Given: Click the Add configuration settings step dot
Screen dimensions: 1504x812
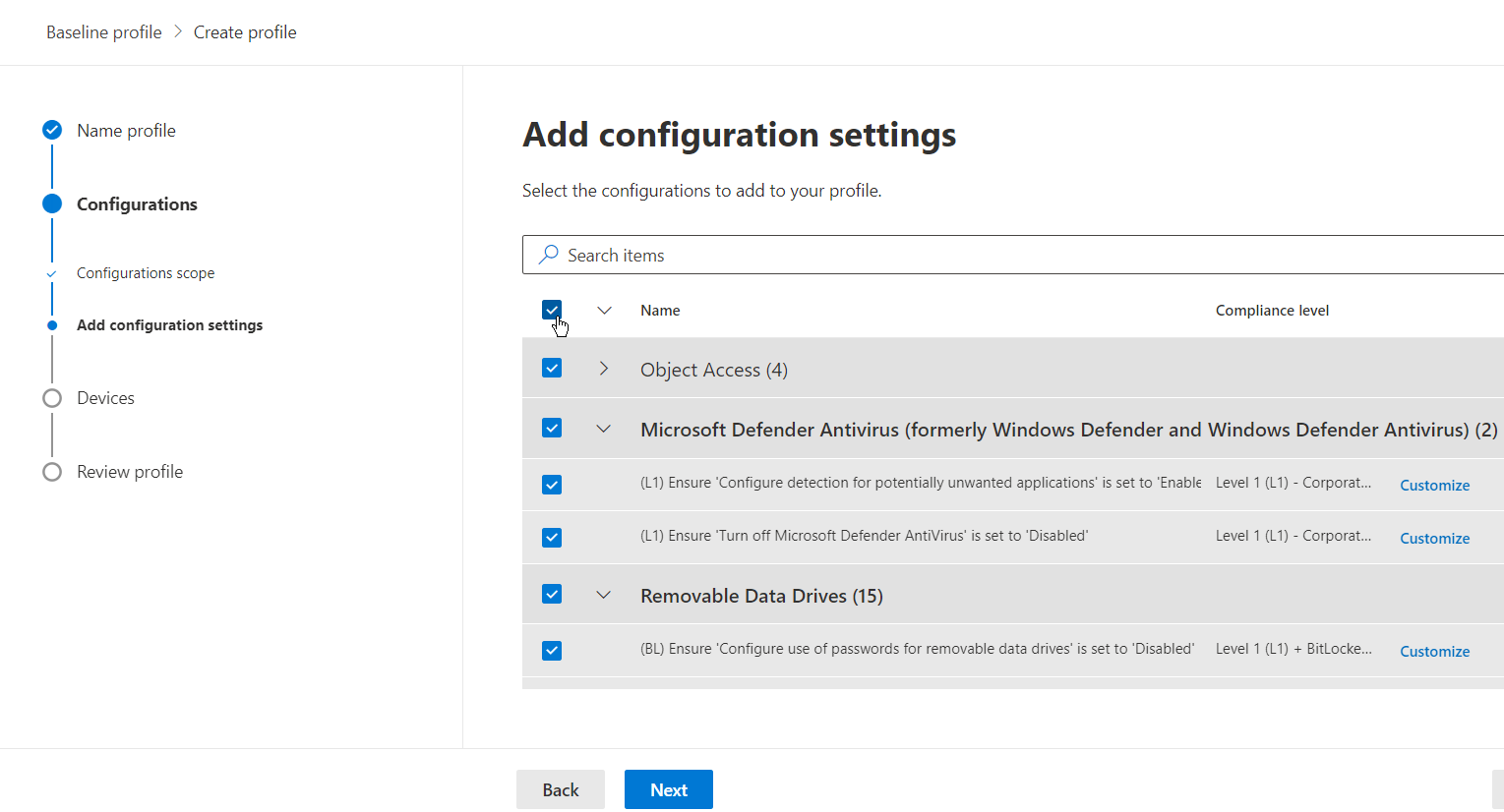Looking at the screenshot, I should tap(52, 325).
